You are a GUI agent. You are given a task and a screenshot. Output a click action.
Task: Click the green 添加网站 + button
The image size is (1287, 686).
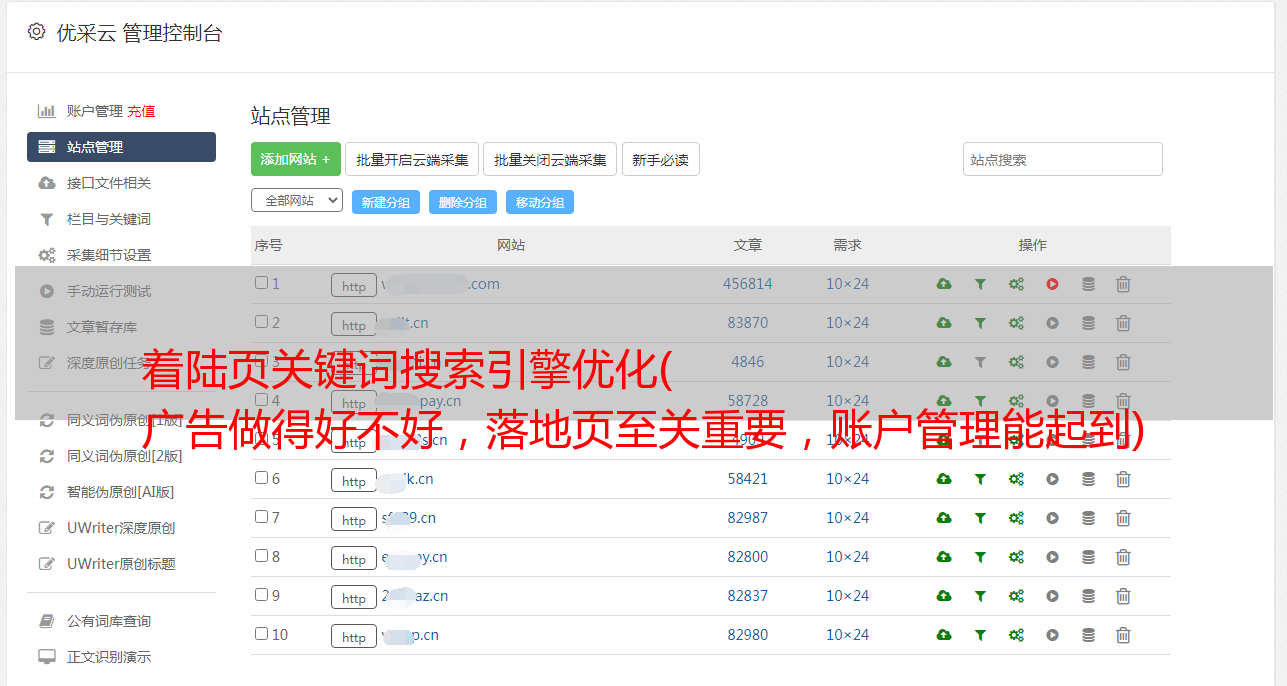[x=296, y=159]
